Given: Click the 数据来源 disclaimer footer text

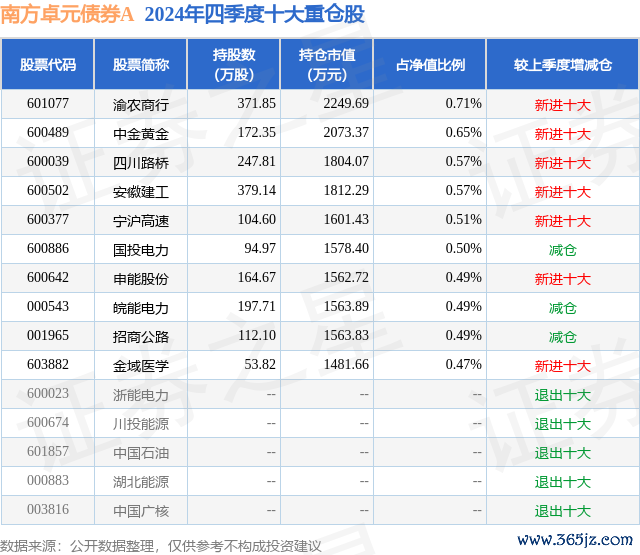Looking at the screenshot, I should [160, 546].
